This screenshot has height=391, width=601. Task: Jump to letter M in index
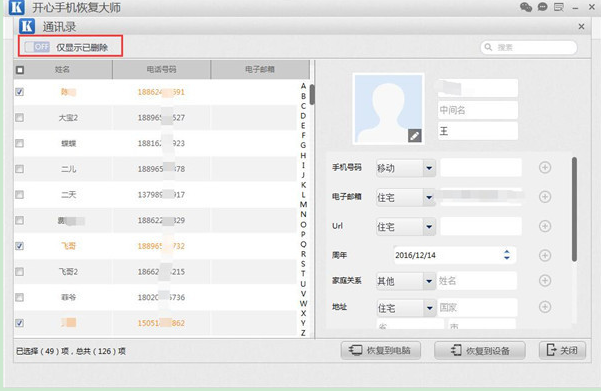[x=303, y=205]
